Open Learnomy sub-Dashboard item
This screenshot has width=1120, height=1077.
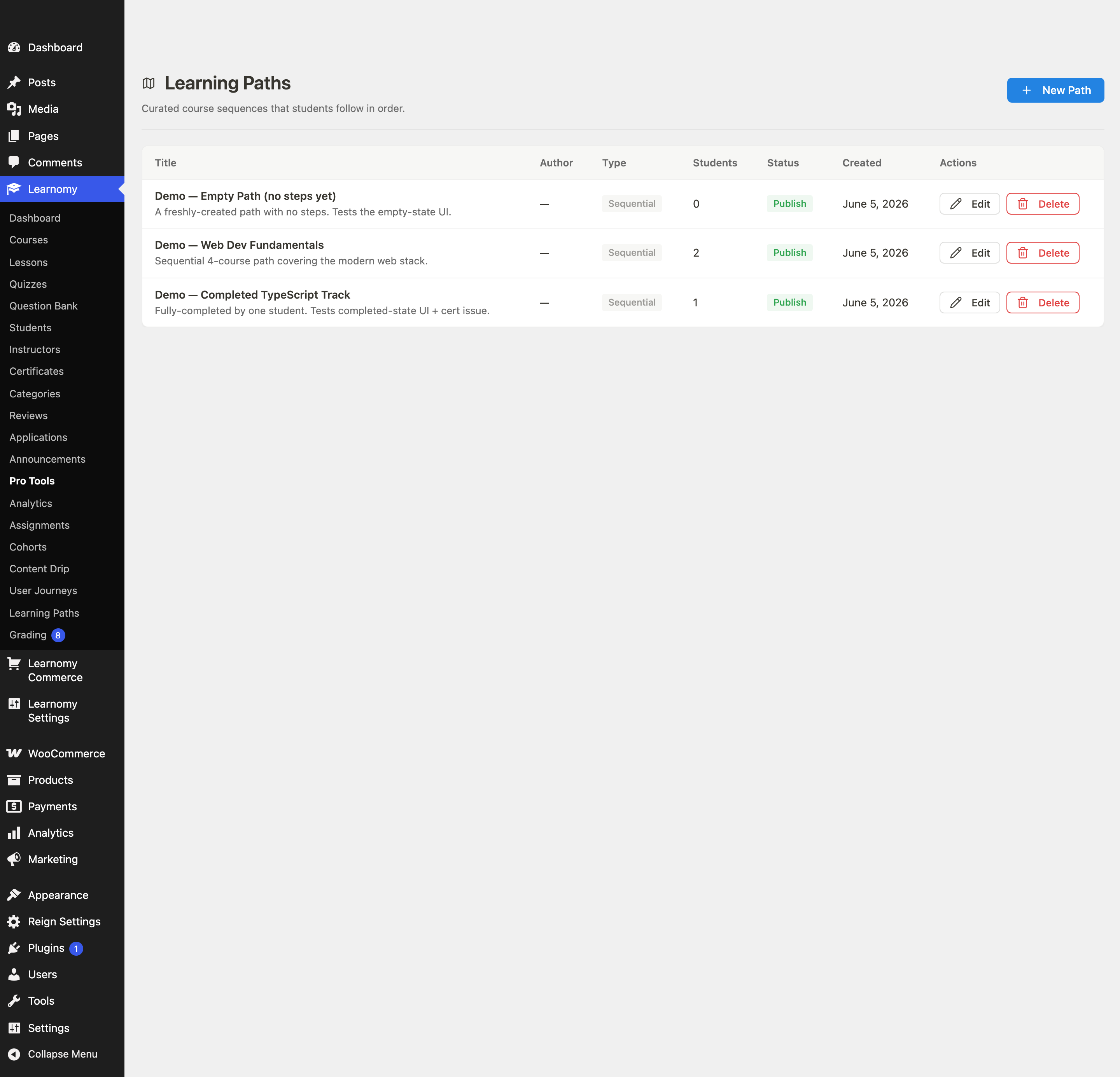35,218
